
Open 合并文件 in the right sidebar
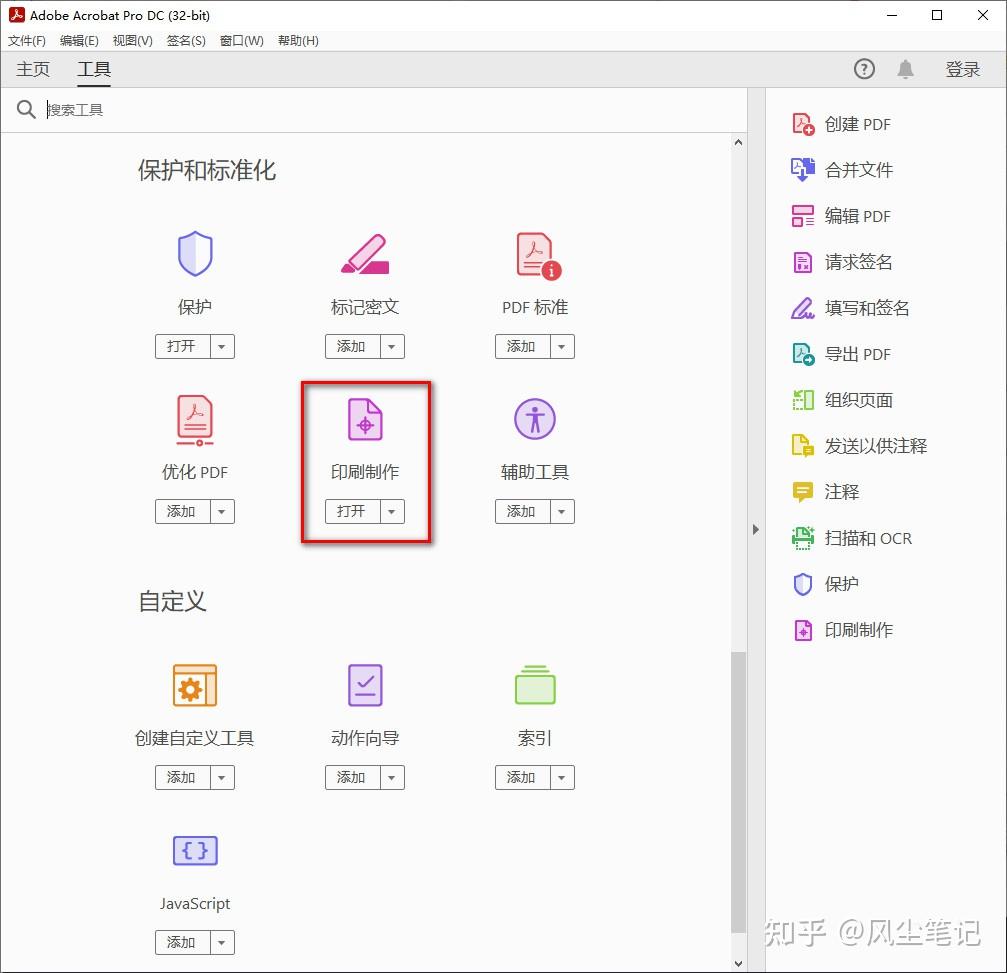842,170
